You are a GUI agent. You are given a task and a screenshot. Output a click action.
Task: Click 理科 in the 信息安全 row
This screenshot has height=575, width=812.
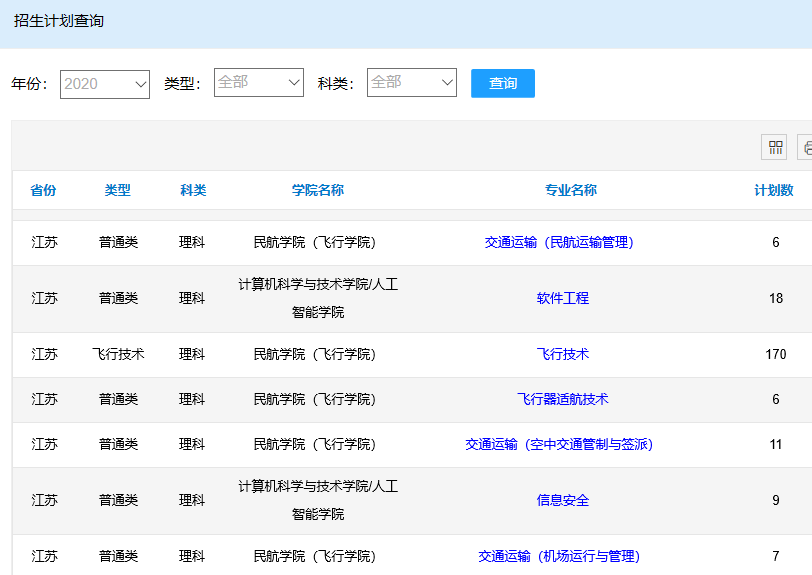(192, 500)
